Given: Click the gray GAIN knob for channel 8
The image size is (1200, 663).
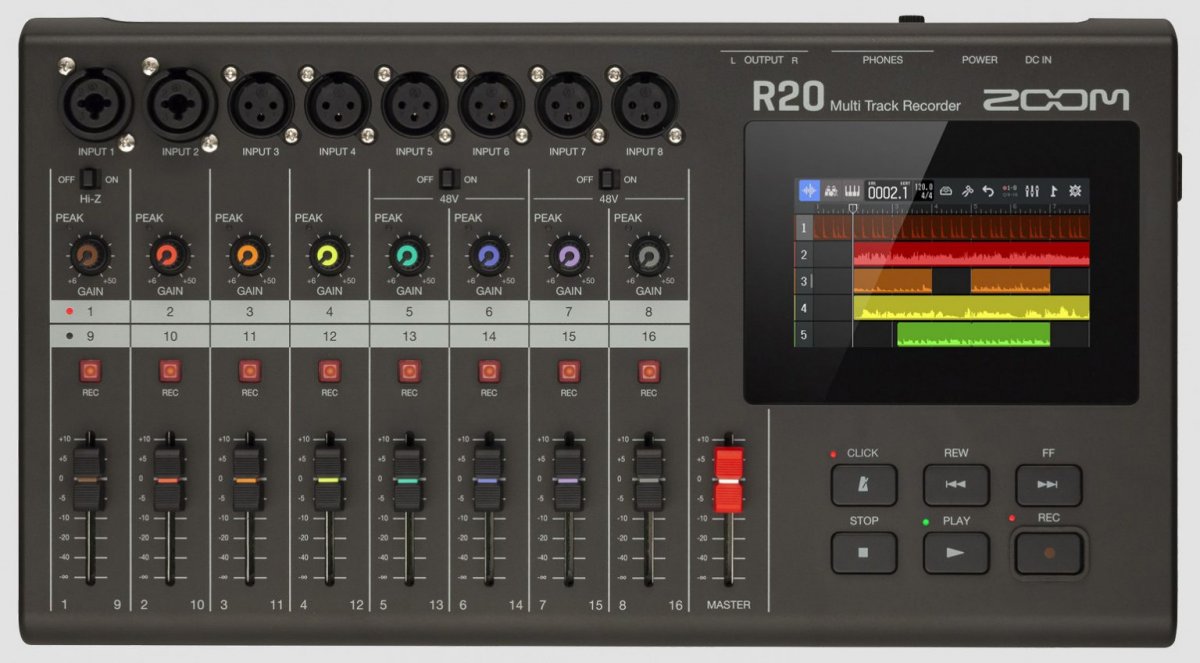Looking at the screenshot, I should click(x=649, y=258).
